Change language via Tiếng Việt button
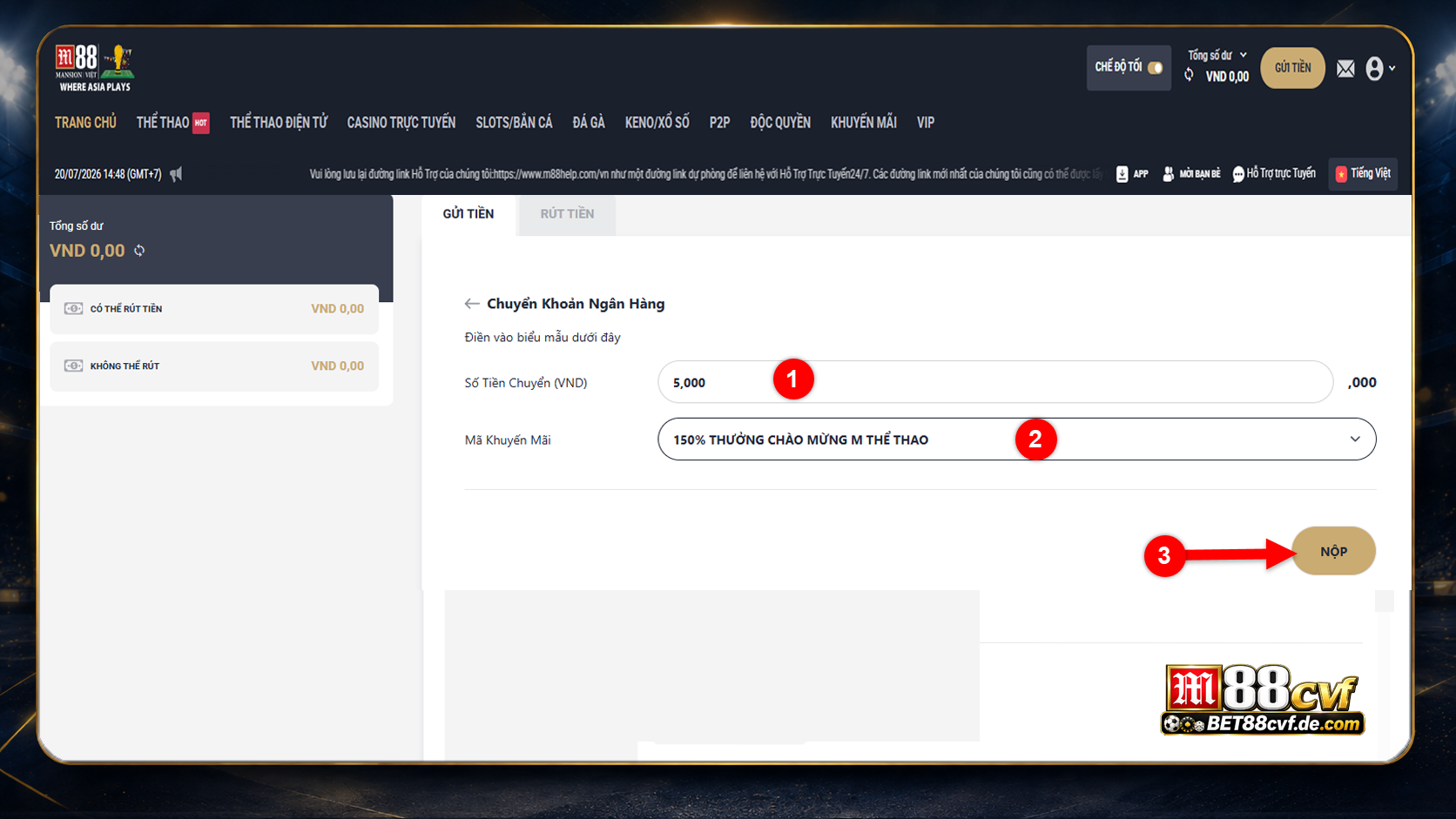1456x819 pixels. pos(1363,173)
